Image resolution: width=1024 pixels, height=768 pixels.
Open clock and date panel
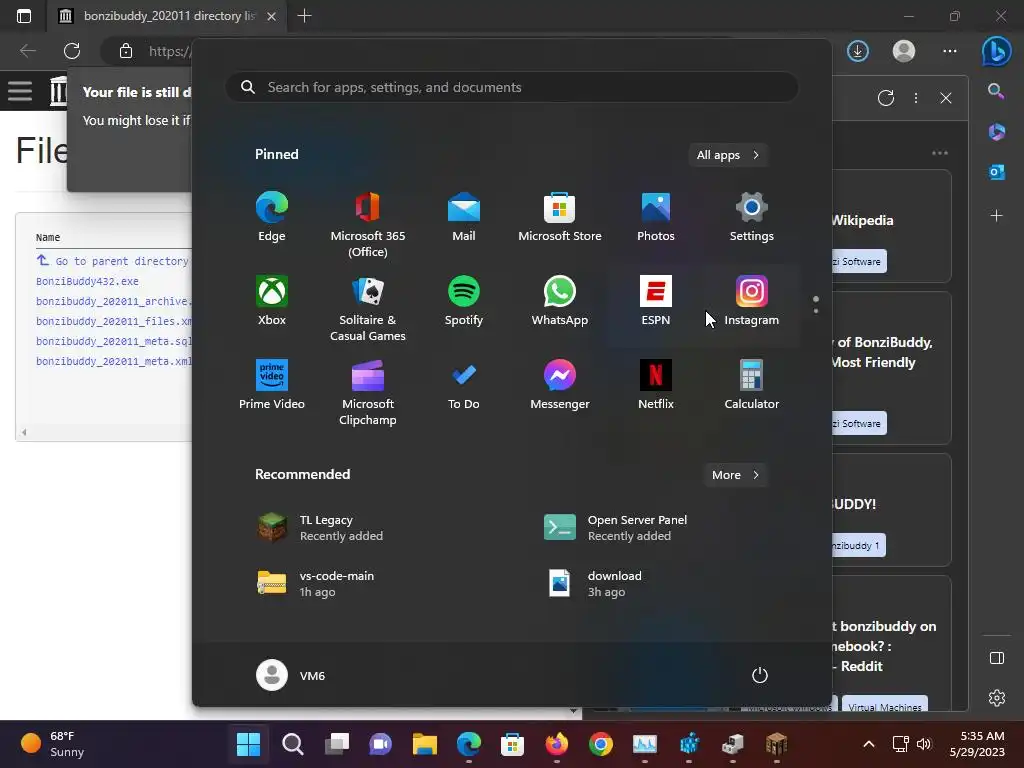click(x=977, y=744)
